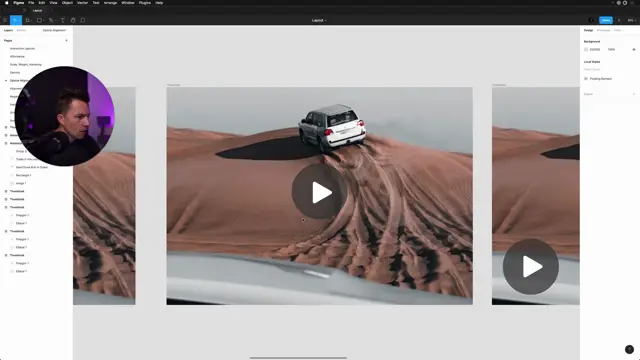Viewport: 640px width, 360px height.
Task: Click the right thumbnail play button
Action: [531, 267]
